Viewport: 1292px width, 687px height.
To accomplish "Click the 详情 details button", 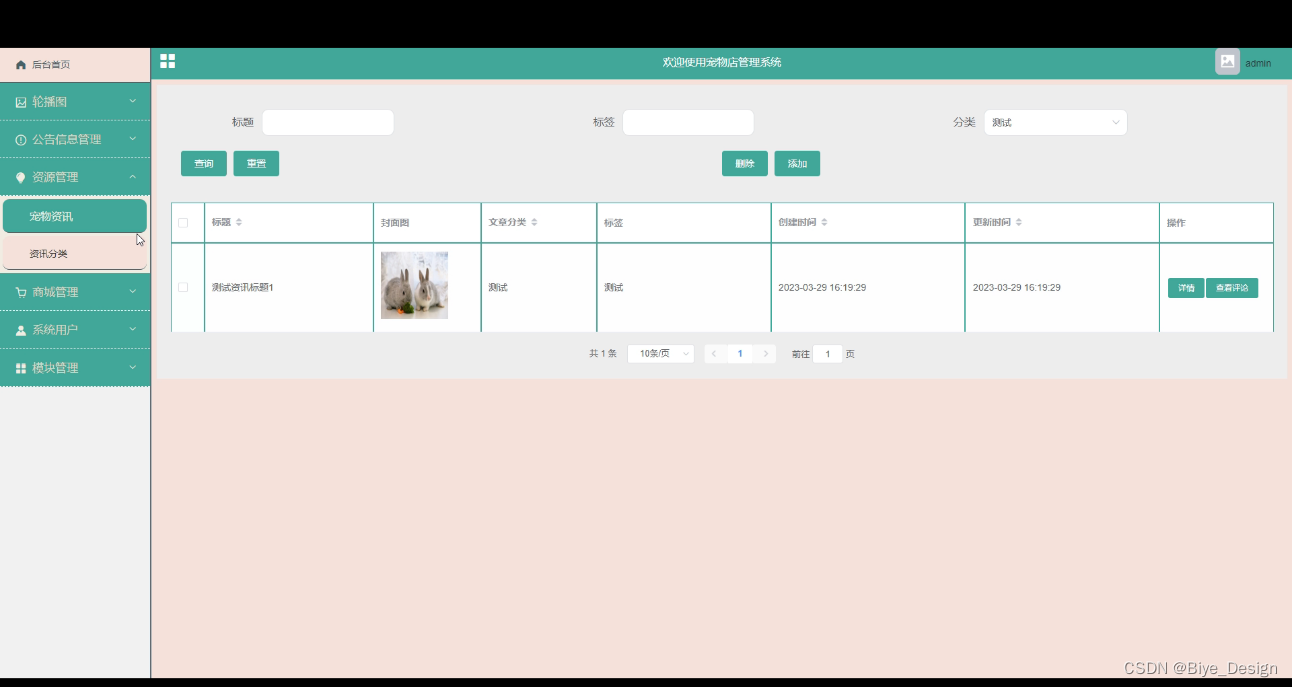I will [x=1186, y=288].
